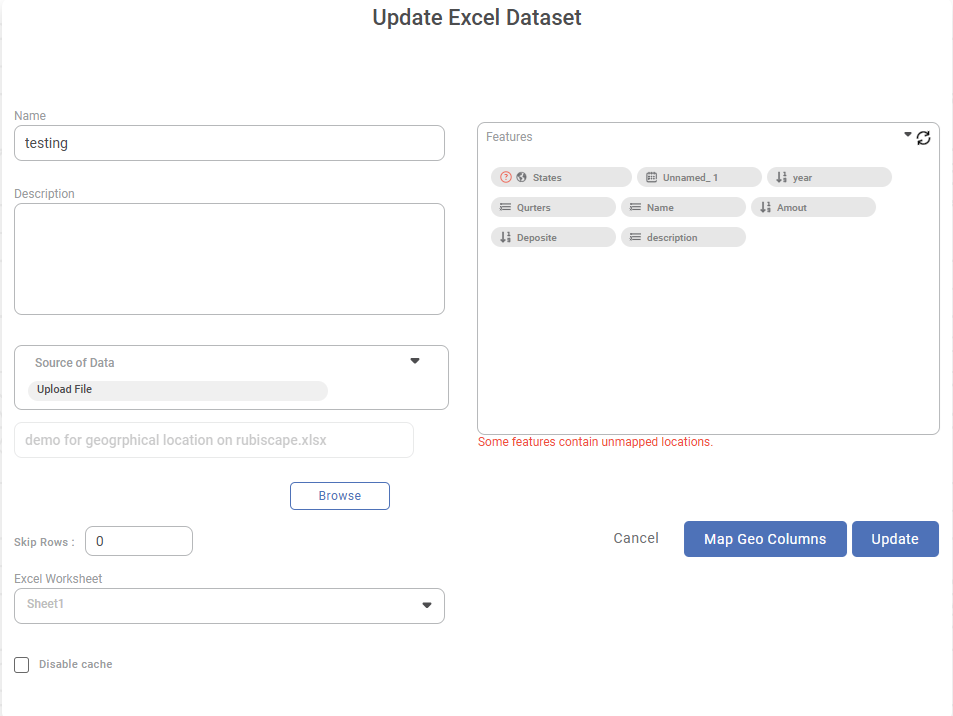Click the numeric icon on Deposite feature

(x=505, y=237)
